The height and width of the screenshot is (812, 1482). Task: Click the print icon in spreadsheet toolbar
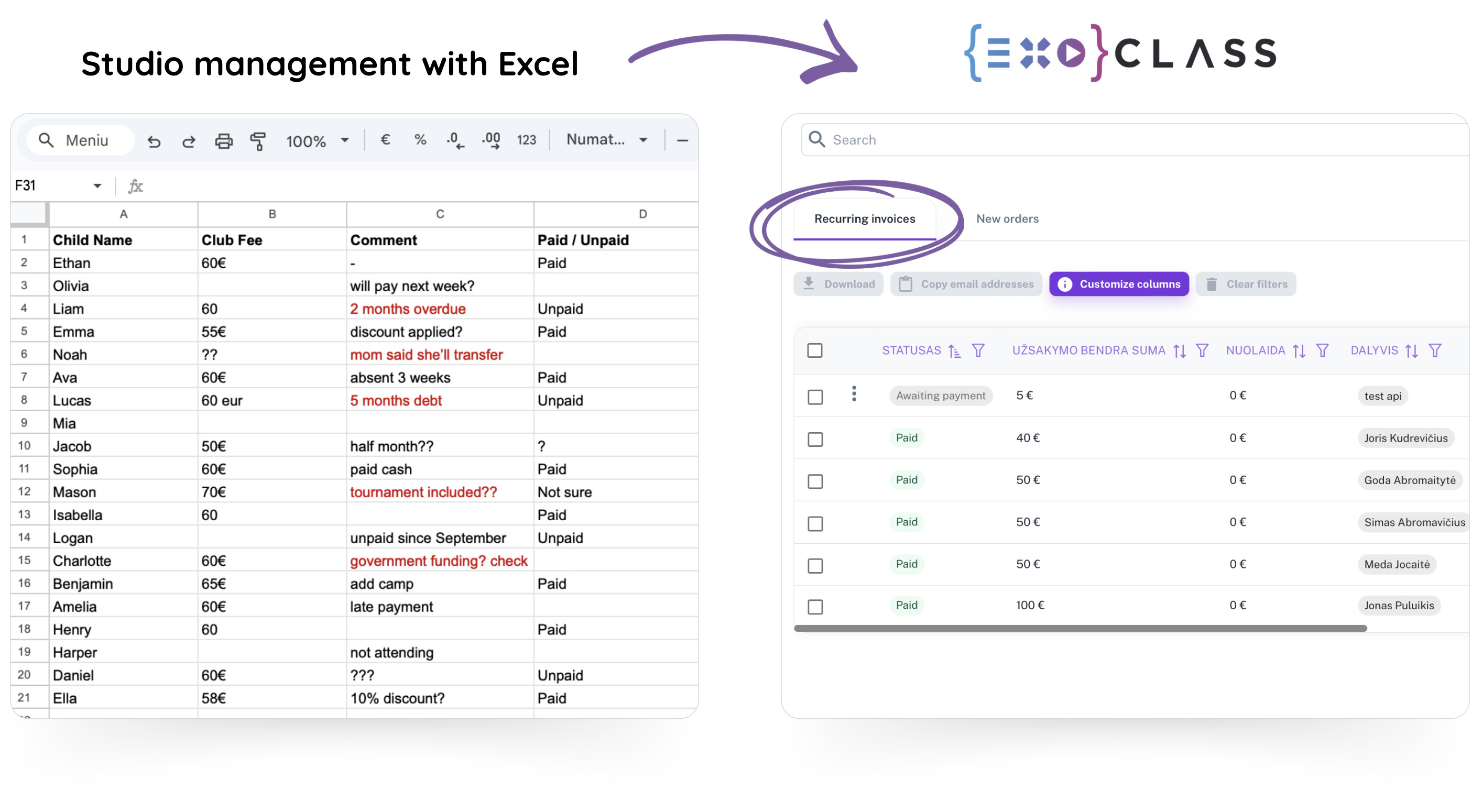(224, 141)
